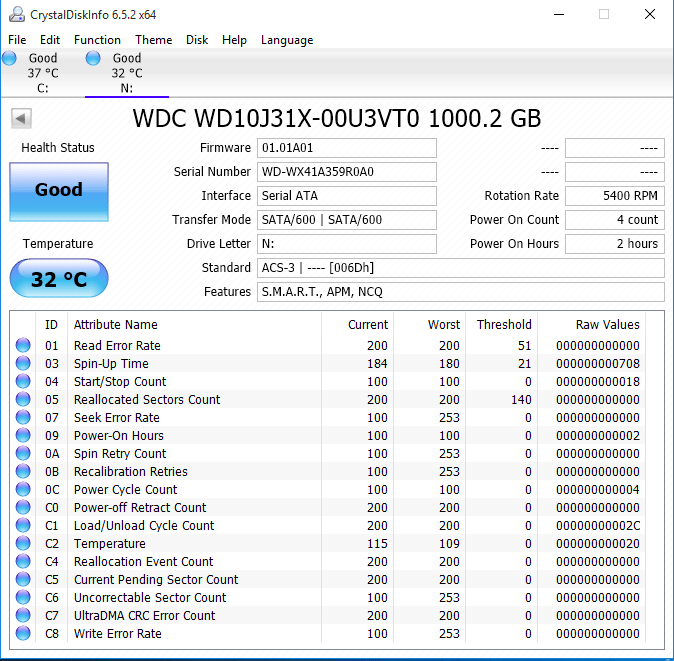This screenshot has height=661, width=674.
Task: Select the Read Error Rate attribute name
Action: click(x=117, y=346)
